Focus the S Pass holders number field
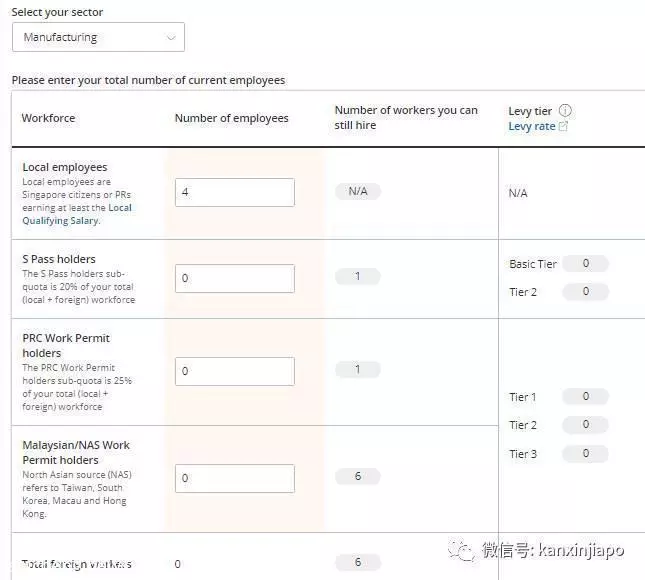 click(235, 278)
